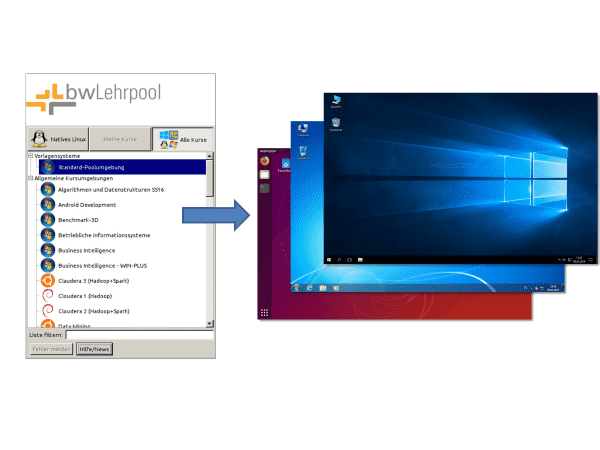Screen dimensions: 600x450
Task: Click the Ubuntu icon beside Cloudera 3 (Hadoop+Spark)
Action: (x=47, y=280)
